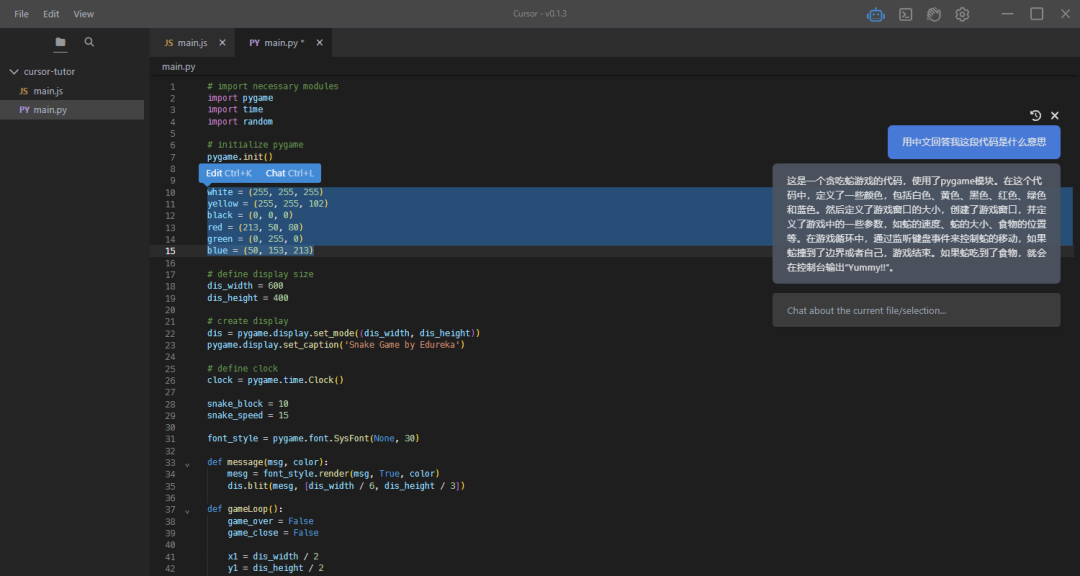
Task: Close the main.py tab
Action: click(x=320, y=43)
